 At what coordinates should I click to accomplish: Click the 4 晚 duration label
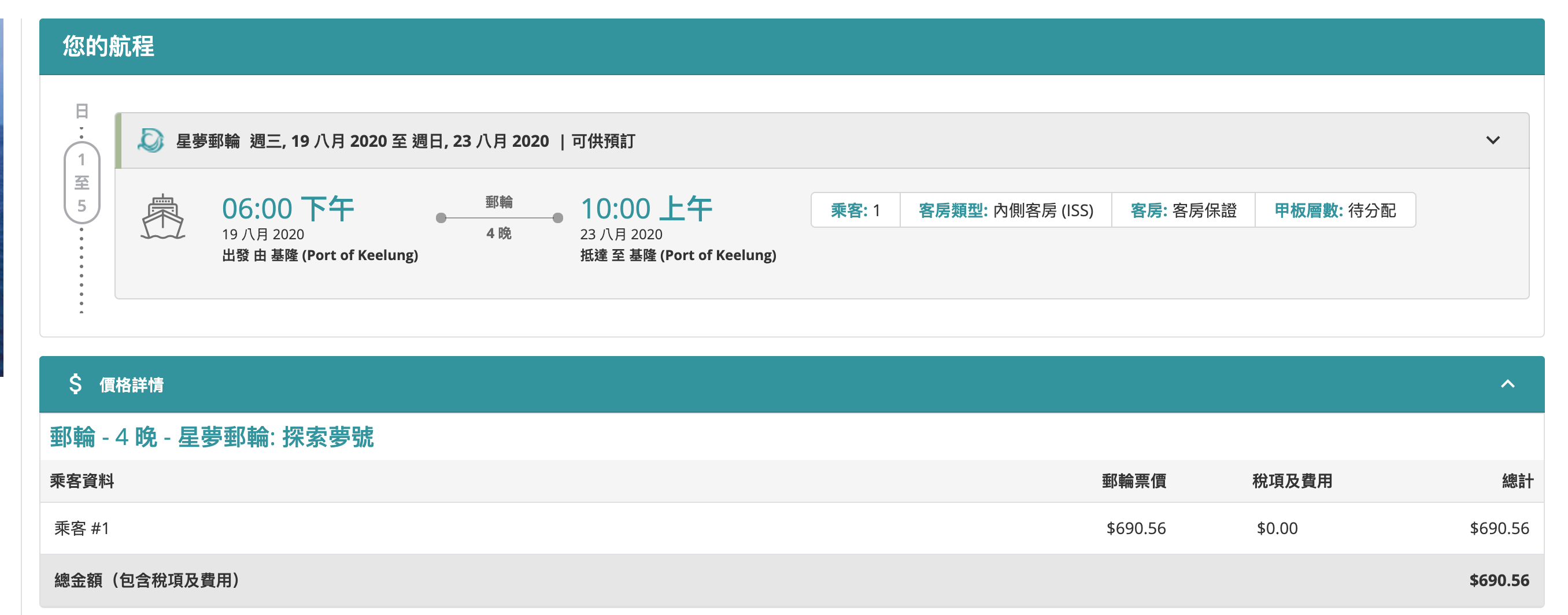click(x=498, y=233)
